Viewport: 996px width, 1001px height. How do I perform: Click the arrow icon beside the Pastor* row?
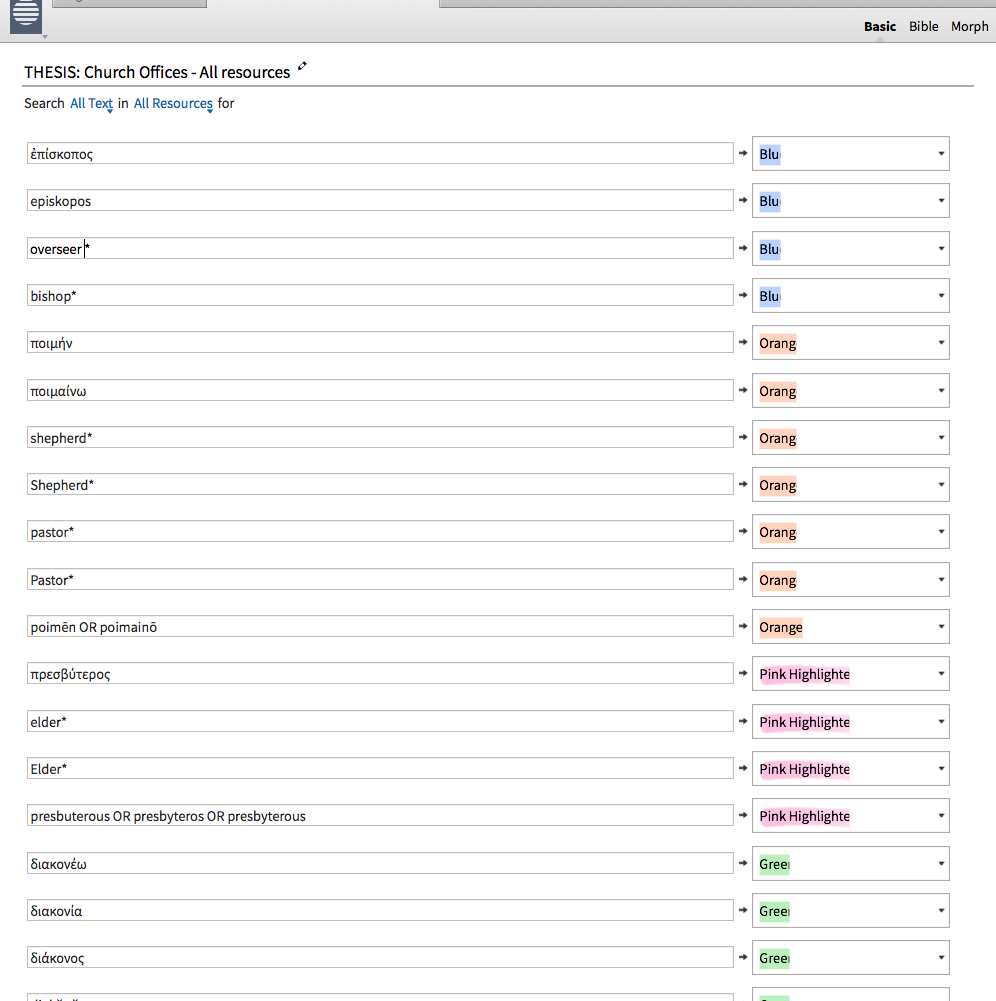pyautogui.click(x=742, y=579)
